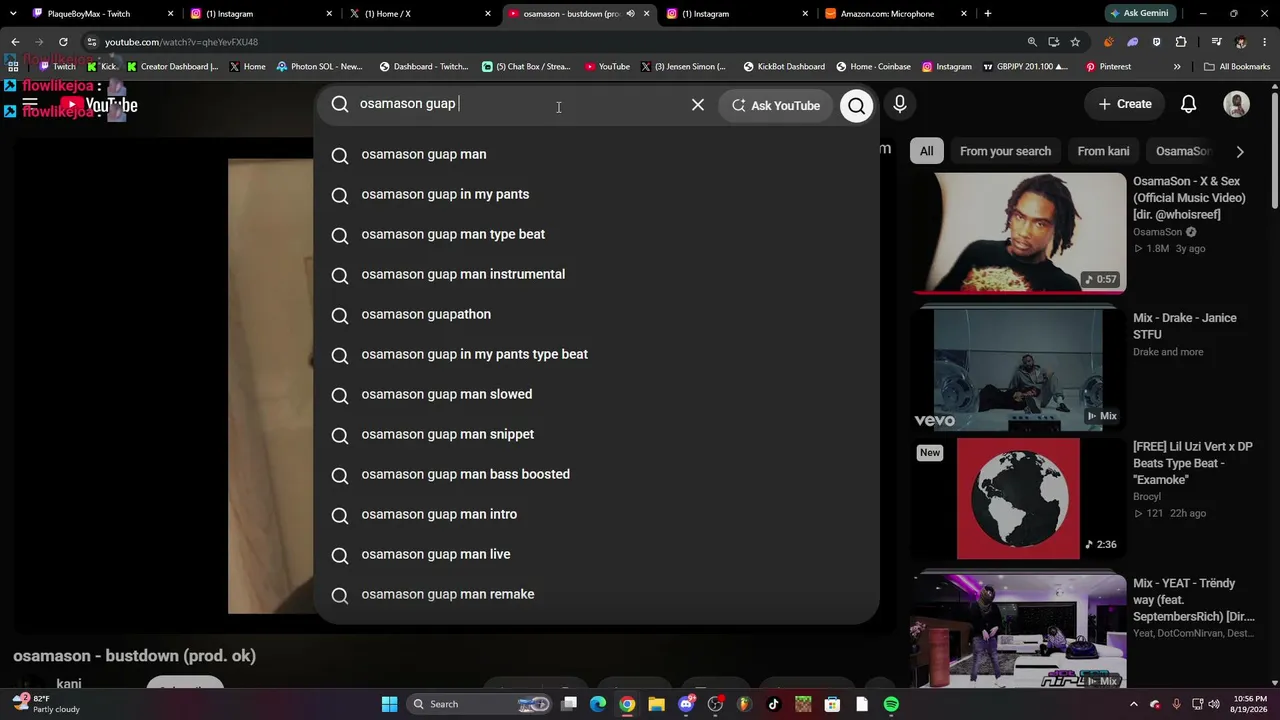Open the Photon SOL bookmark
The width and height of the screenshot is (1280, 720).
tap(320, 67)
